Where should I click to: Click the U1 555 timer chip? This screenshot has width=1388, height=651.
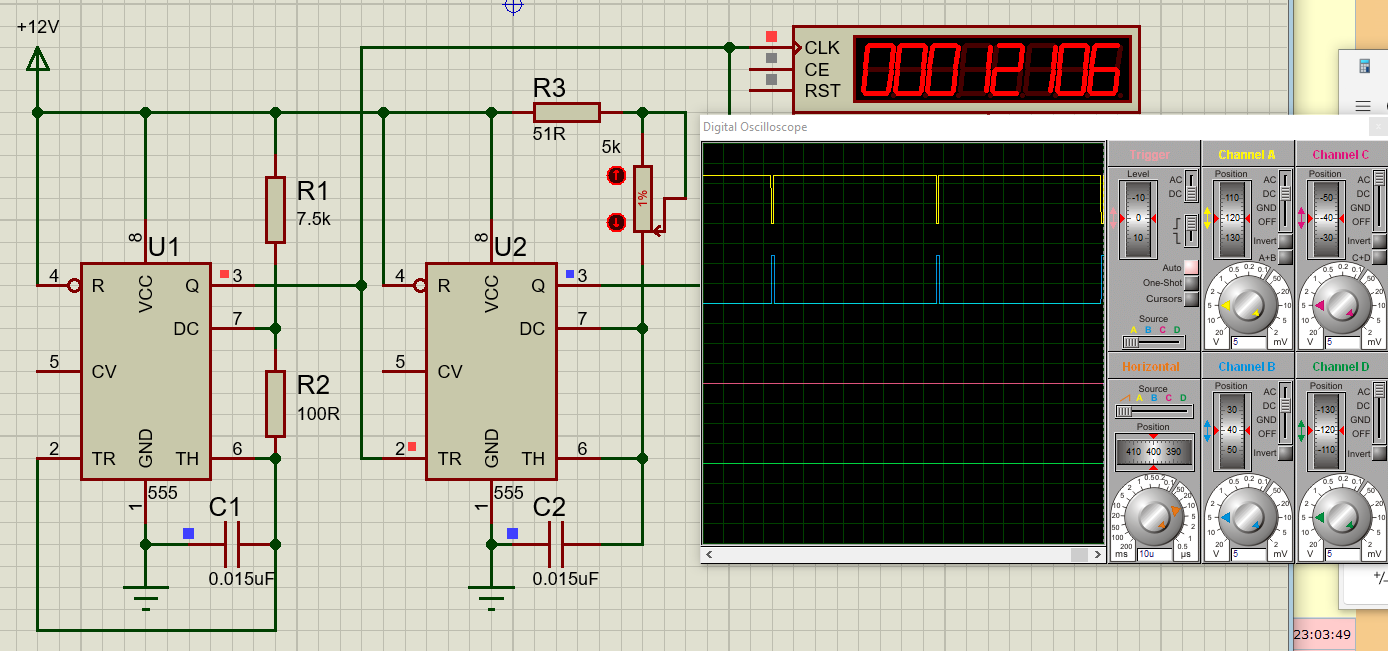[145, 371]
